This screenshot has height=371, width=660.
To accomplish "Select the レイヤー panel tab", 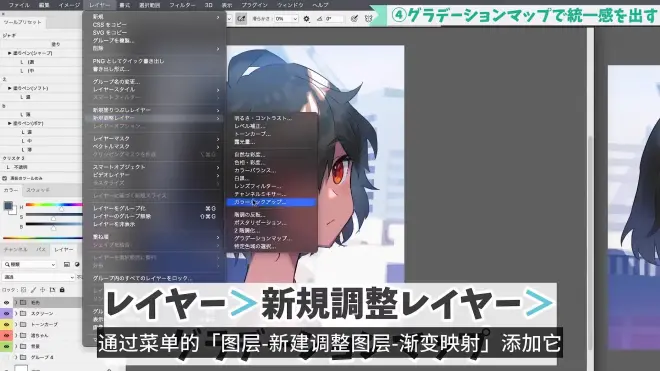I will [x=64, y=250].
